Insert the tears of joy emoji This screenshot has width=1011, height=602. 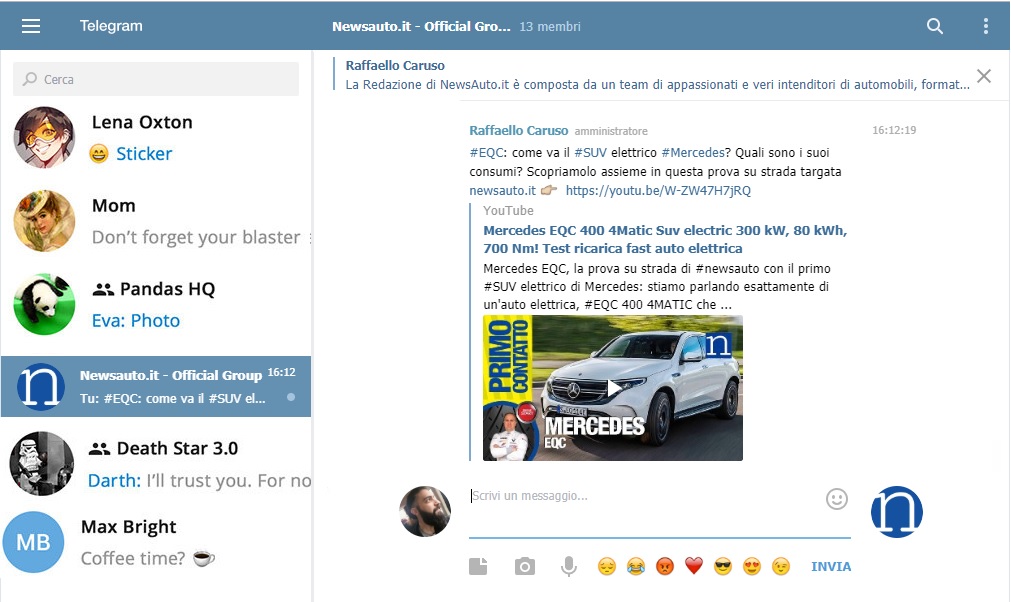pyautogui.click(x=636, y=567)
